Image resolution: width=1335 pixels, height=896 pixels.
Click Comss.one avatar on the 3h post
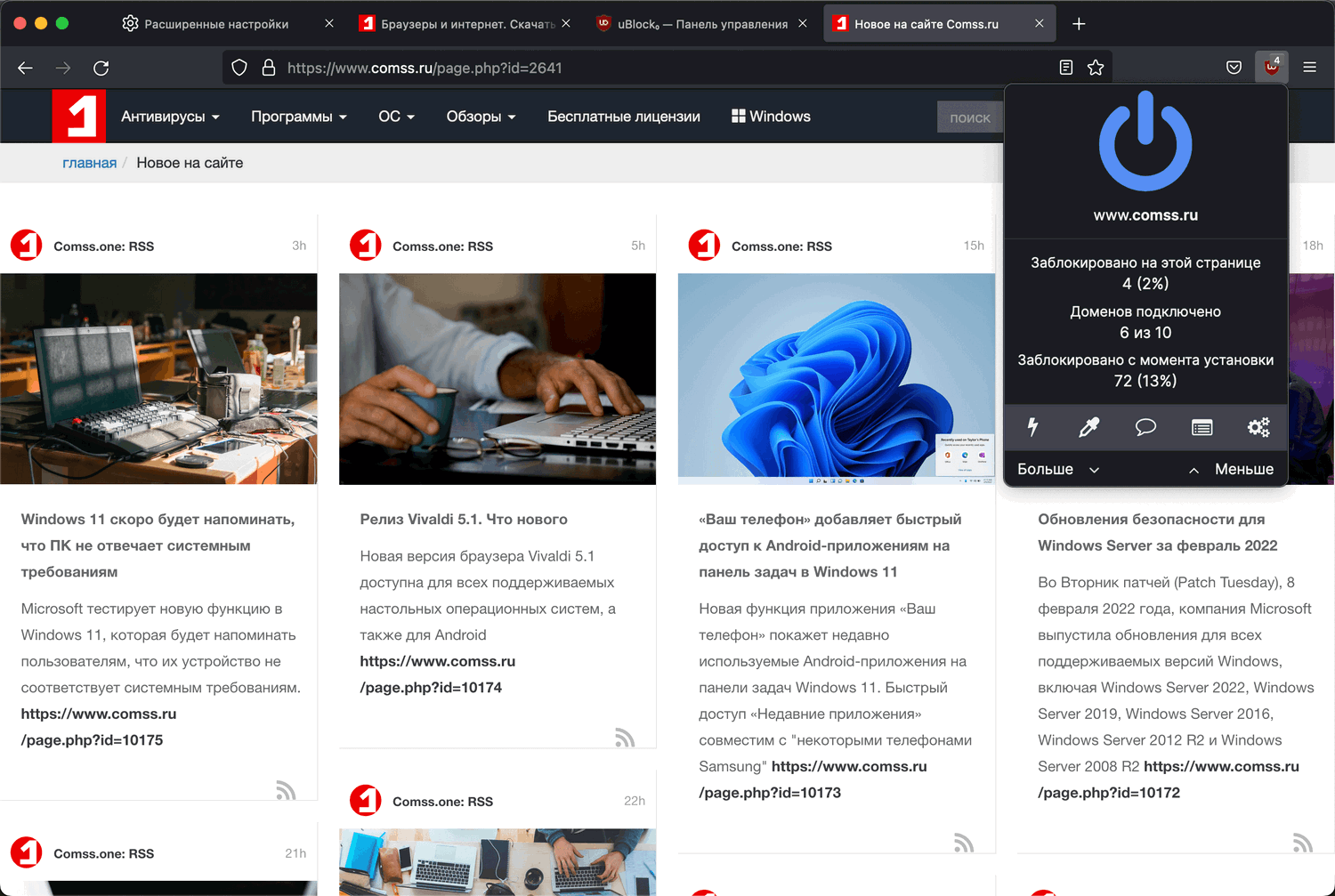pyautogui.click(x=27, y=246)
